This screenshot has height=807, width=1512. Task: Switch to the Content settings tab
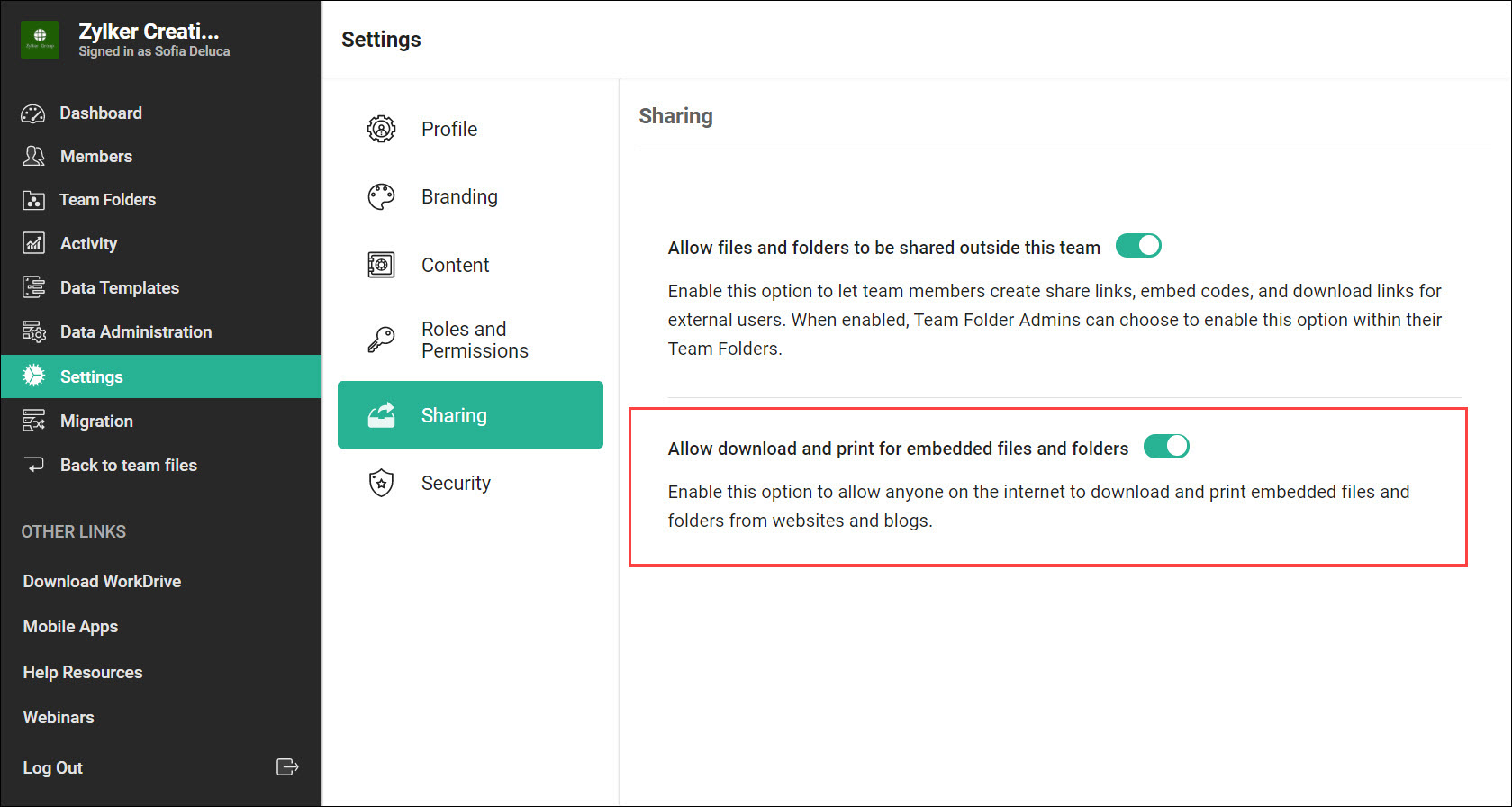[x=455, y=265]
